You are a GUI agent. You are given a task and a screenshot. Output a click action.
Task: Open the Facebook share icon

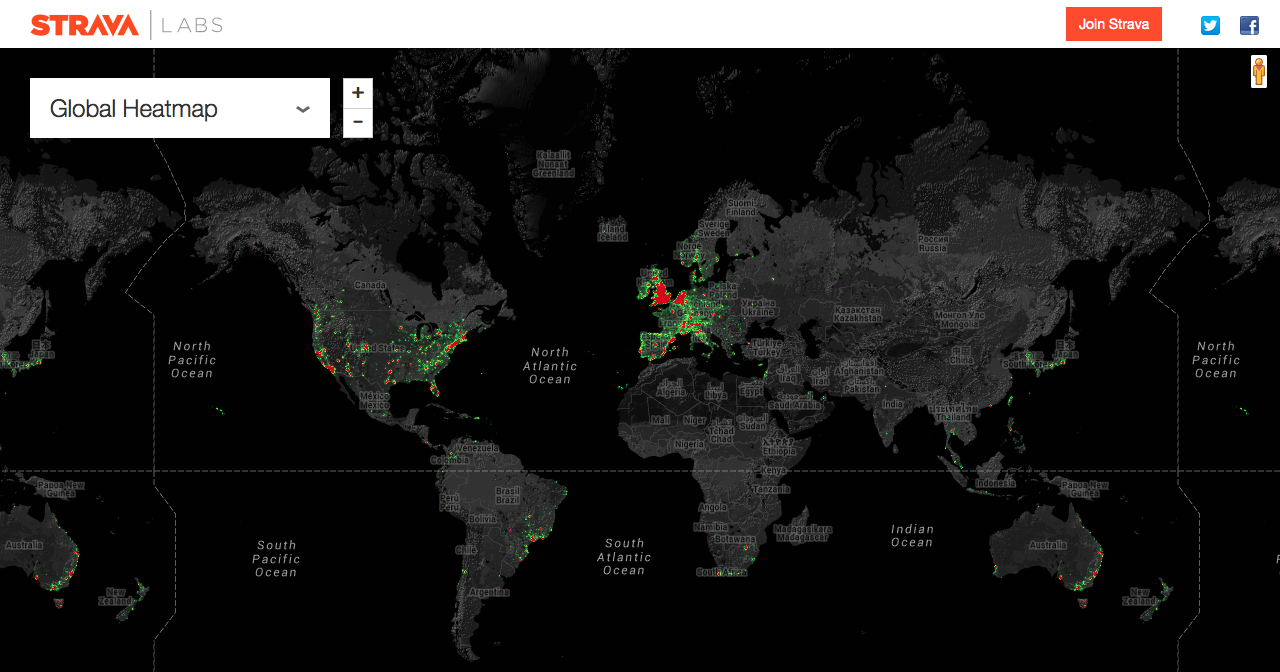(1249, 26)
